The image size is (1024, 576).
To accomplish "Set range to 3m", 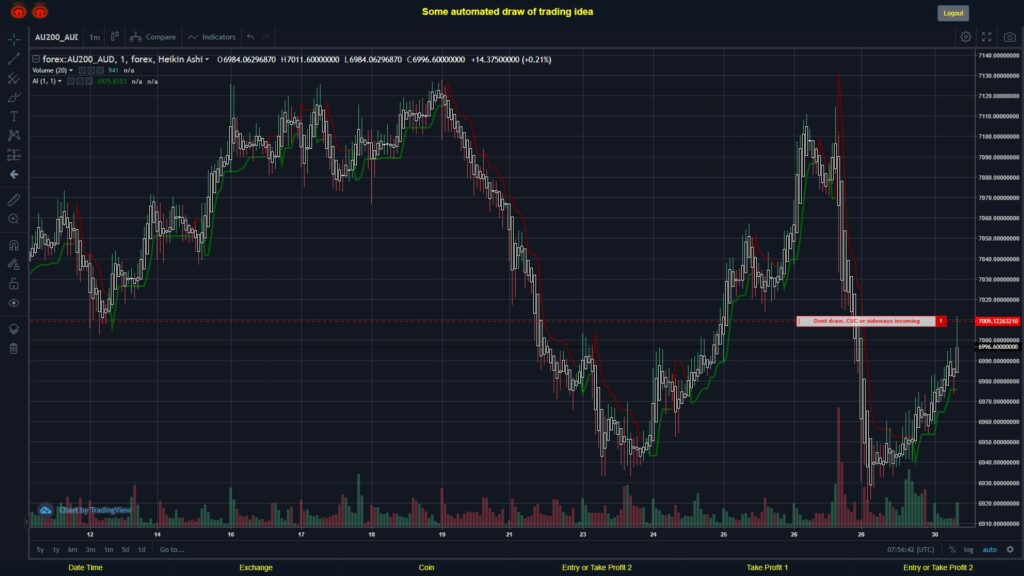I will click(x=90, y=550).
